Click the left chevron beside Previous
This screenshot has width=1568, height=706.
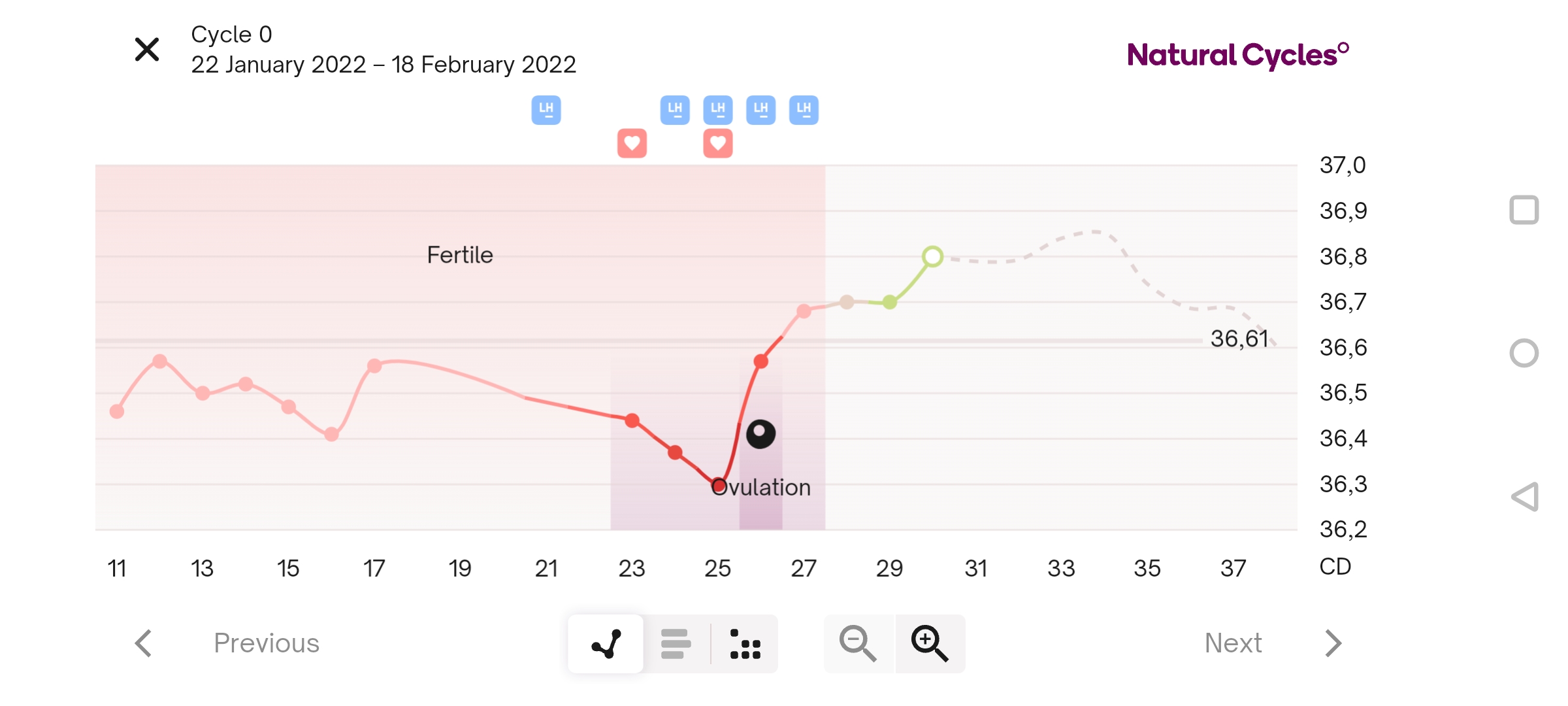click(x=144, y=643)
